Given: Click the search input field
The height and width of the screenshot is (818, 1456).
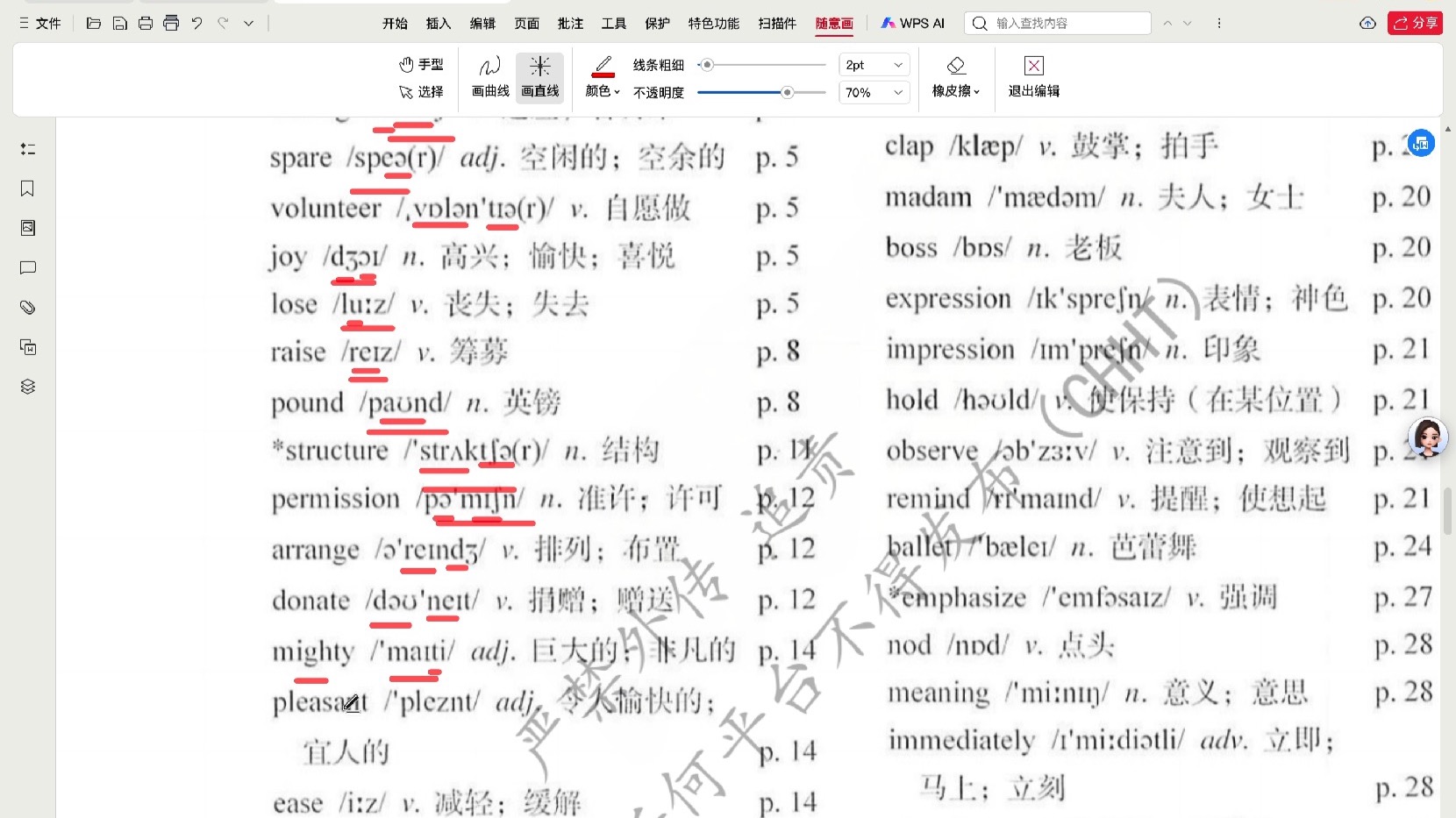Looking at the screenshot, I should (1058, 24).
